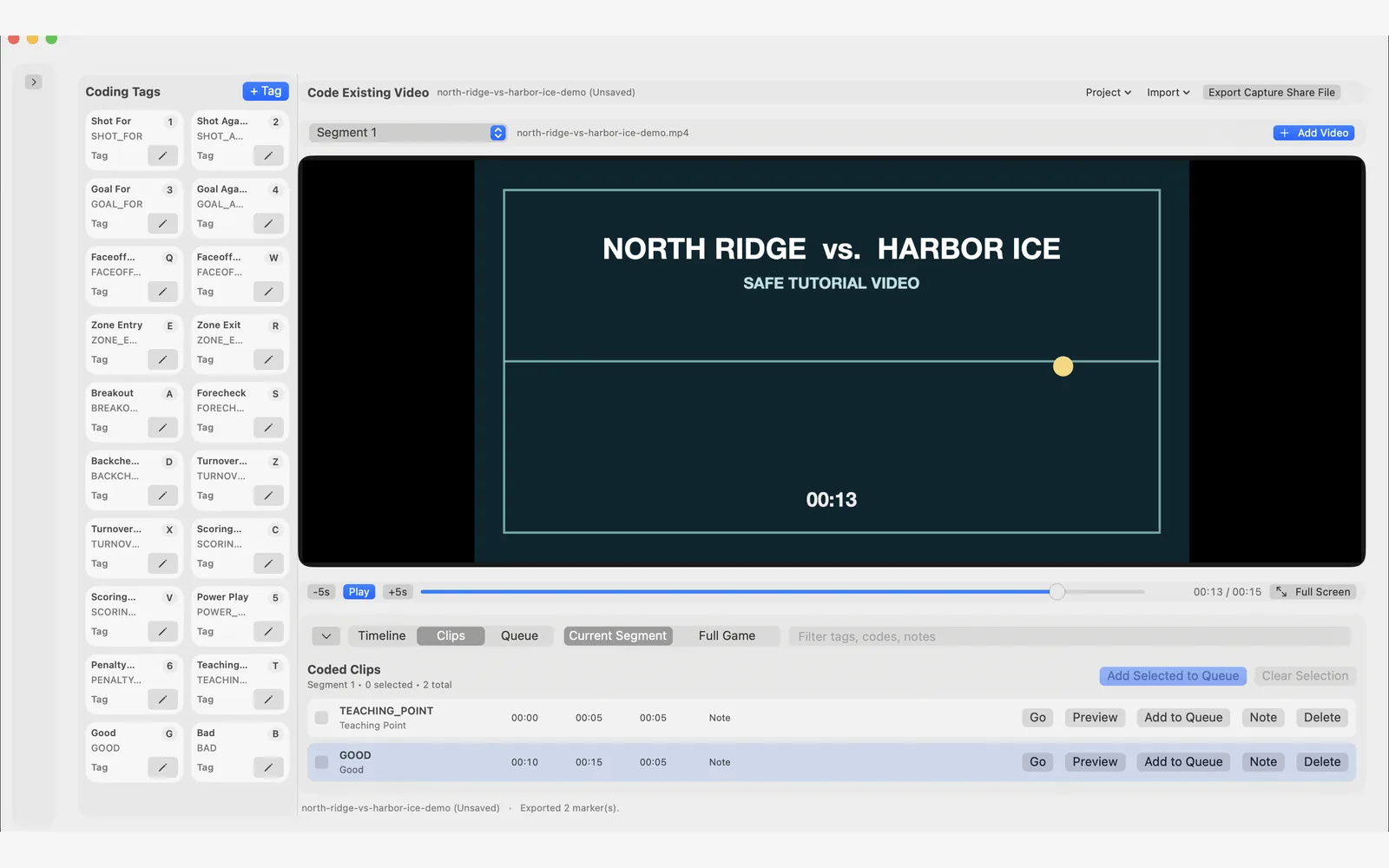Image resolution: width=1389 pixels, height=868 pixels.
Task: Go to the GOOD clip
Action: point(1037,762)
